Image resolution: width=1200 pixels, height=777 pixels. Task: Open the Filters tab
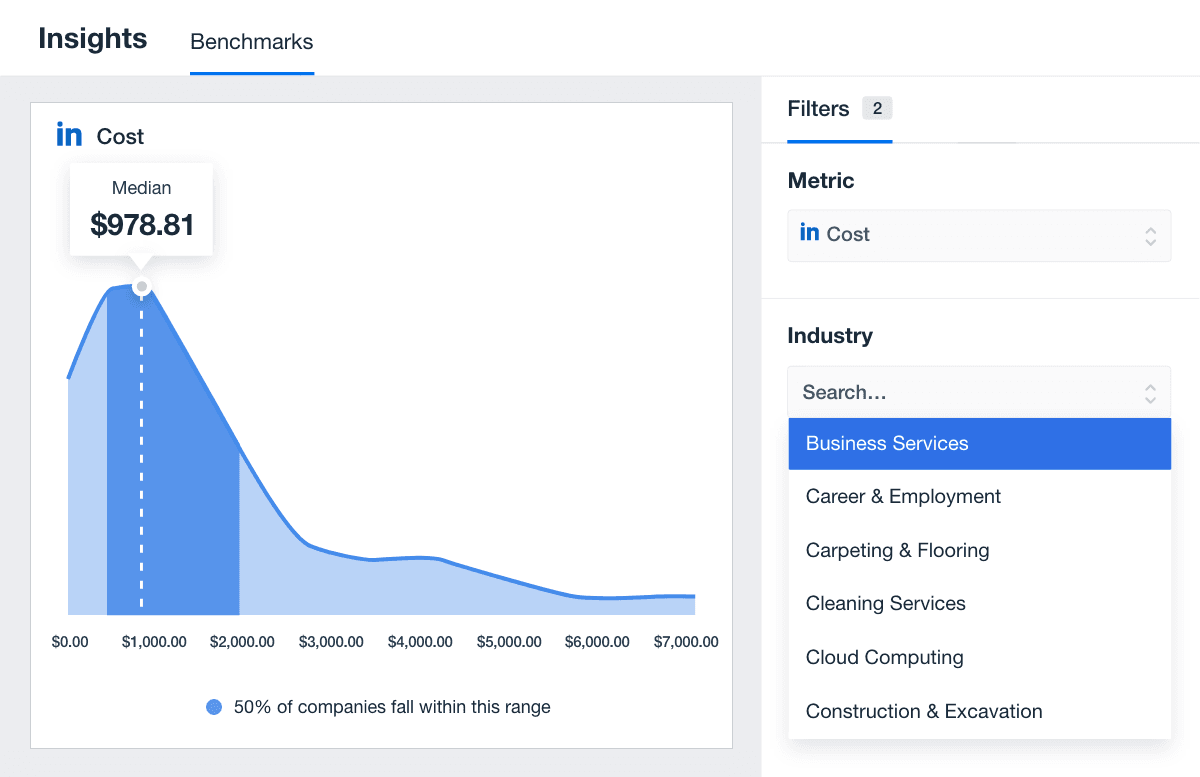pos(818,109)
